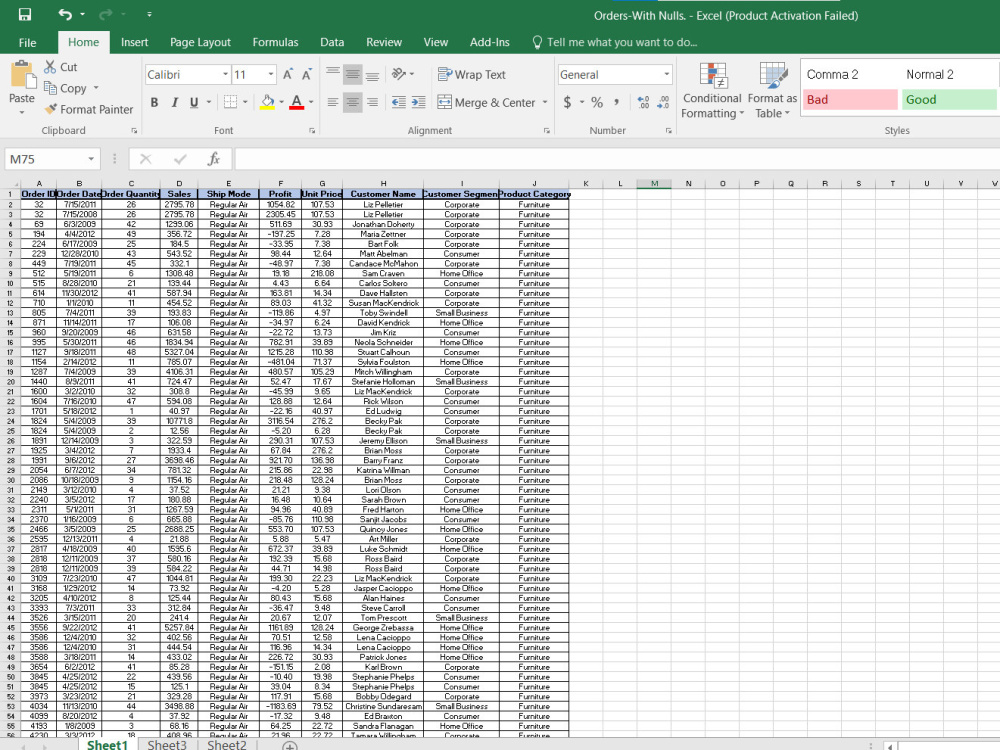Increase font size with the larger A icon
This screenshot has height=750, width=1000.
coord(288,75)
